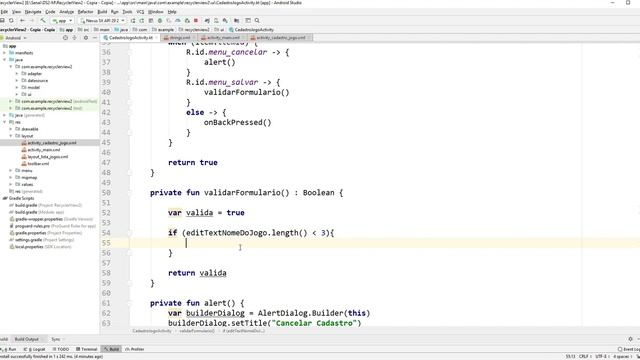Open the Nexus 5X API 29 device dropdown
This screenshot has width=640, height=360.
point(102,20)
